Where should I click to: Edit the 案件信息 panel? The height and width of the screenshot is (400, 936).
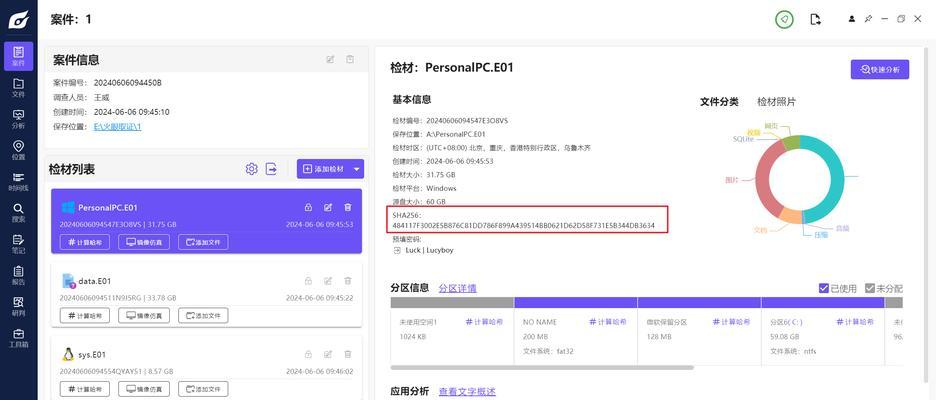pyautogui.click(x=330, y=59)
